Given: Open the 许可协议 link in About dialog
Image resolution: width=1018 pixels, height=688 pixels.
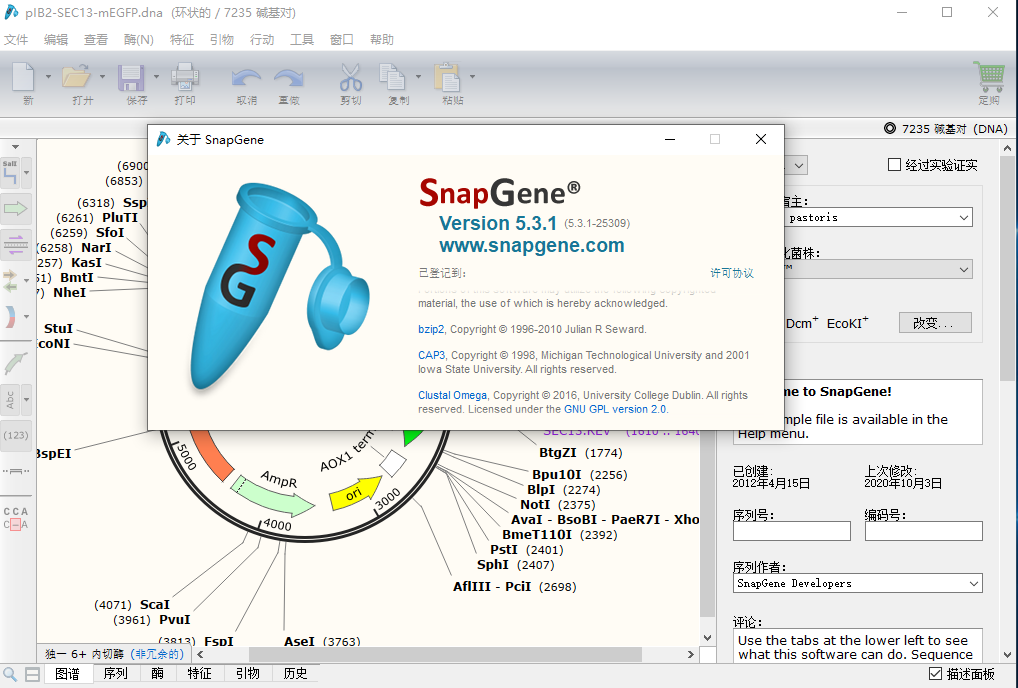Looking at the screenshot, I should pyautogui.click(x=732, y=273).
